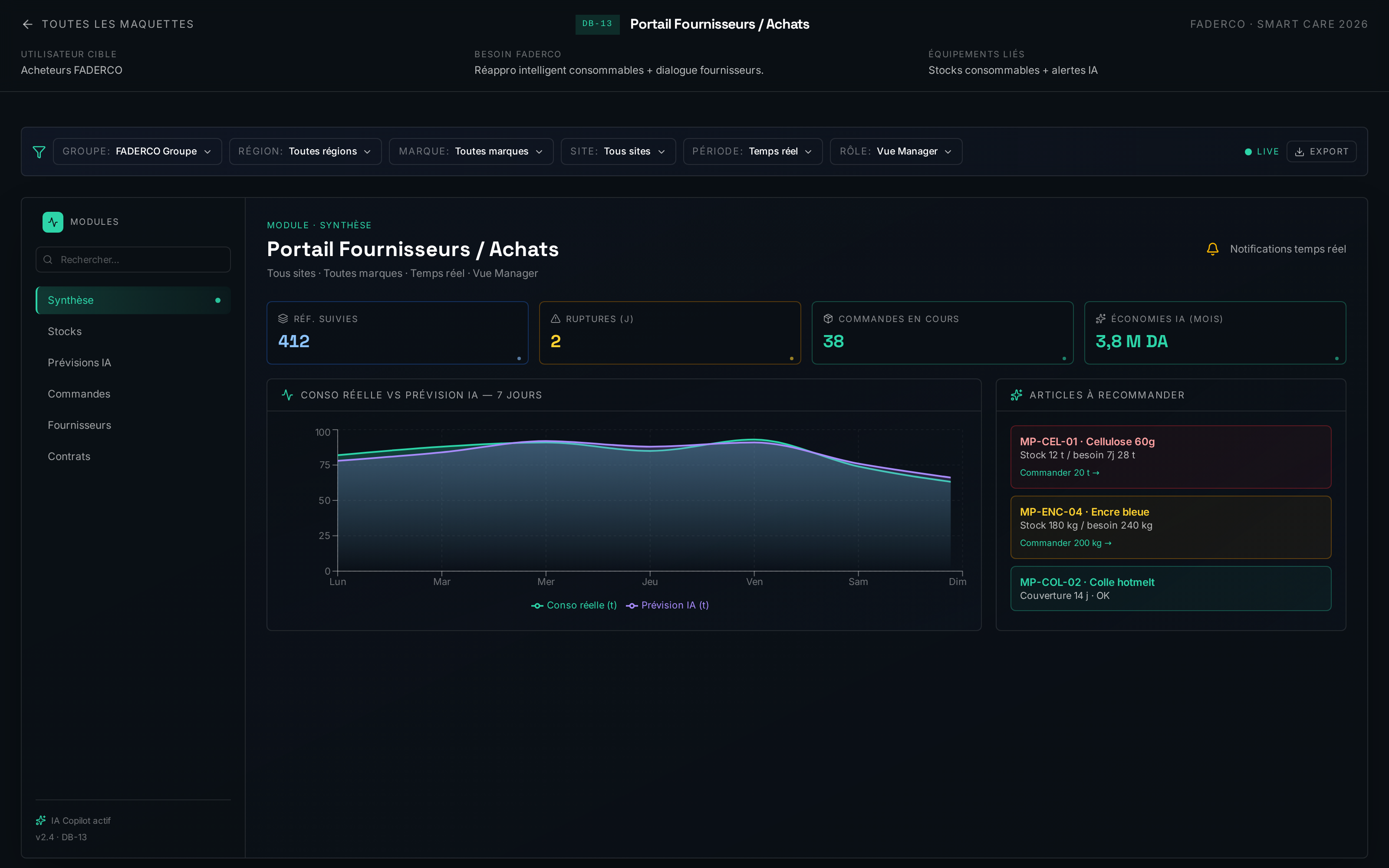Click Stock 12 t besoin text
The image size is (1389, 868).
[x=1077, y=455]
